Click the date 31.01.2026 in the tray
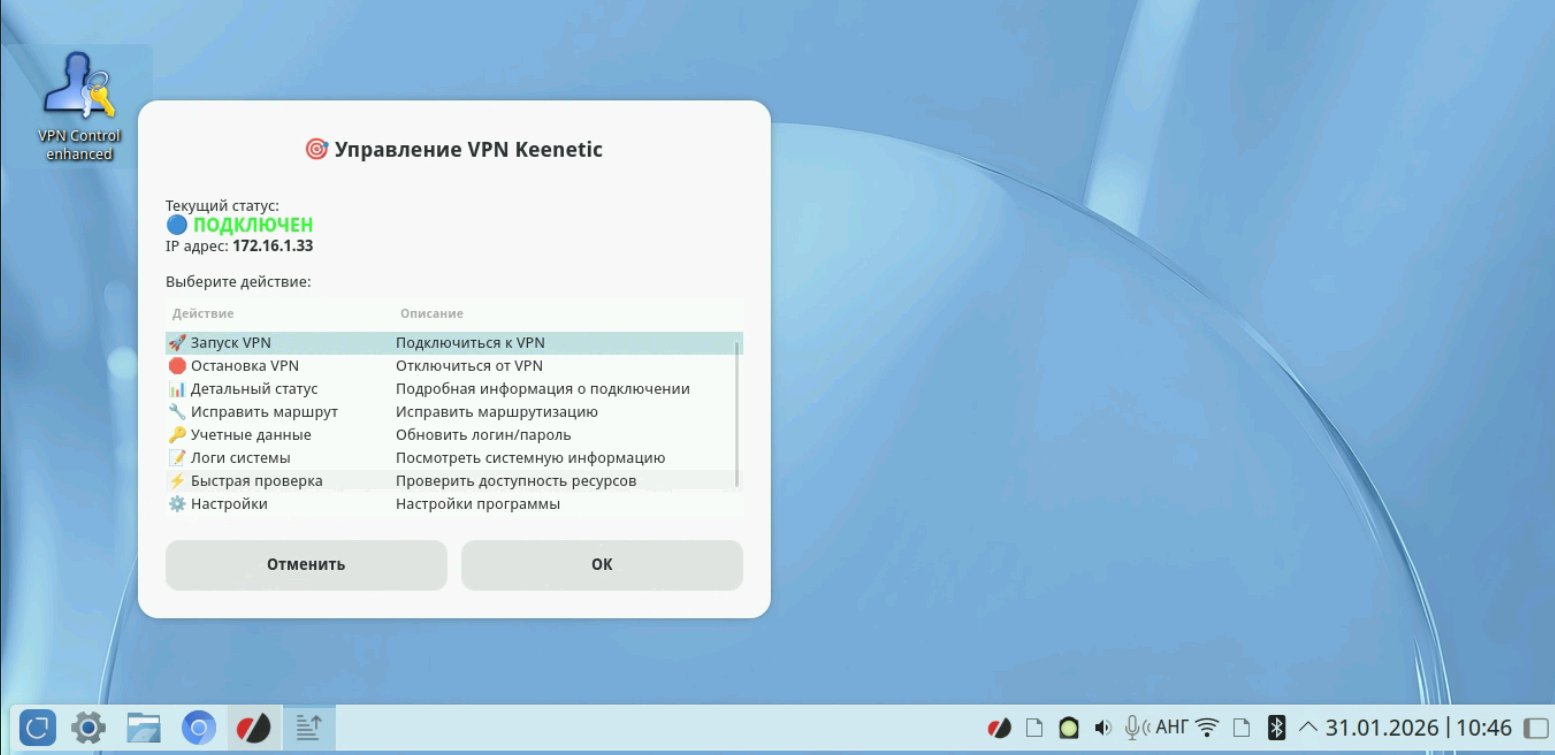This screenshot has height=755, width=1555. [x=1382, y=727]
